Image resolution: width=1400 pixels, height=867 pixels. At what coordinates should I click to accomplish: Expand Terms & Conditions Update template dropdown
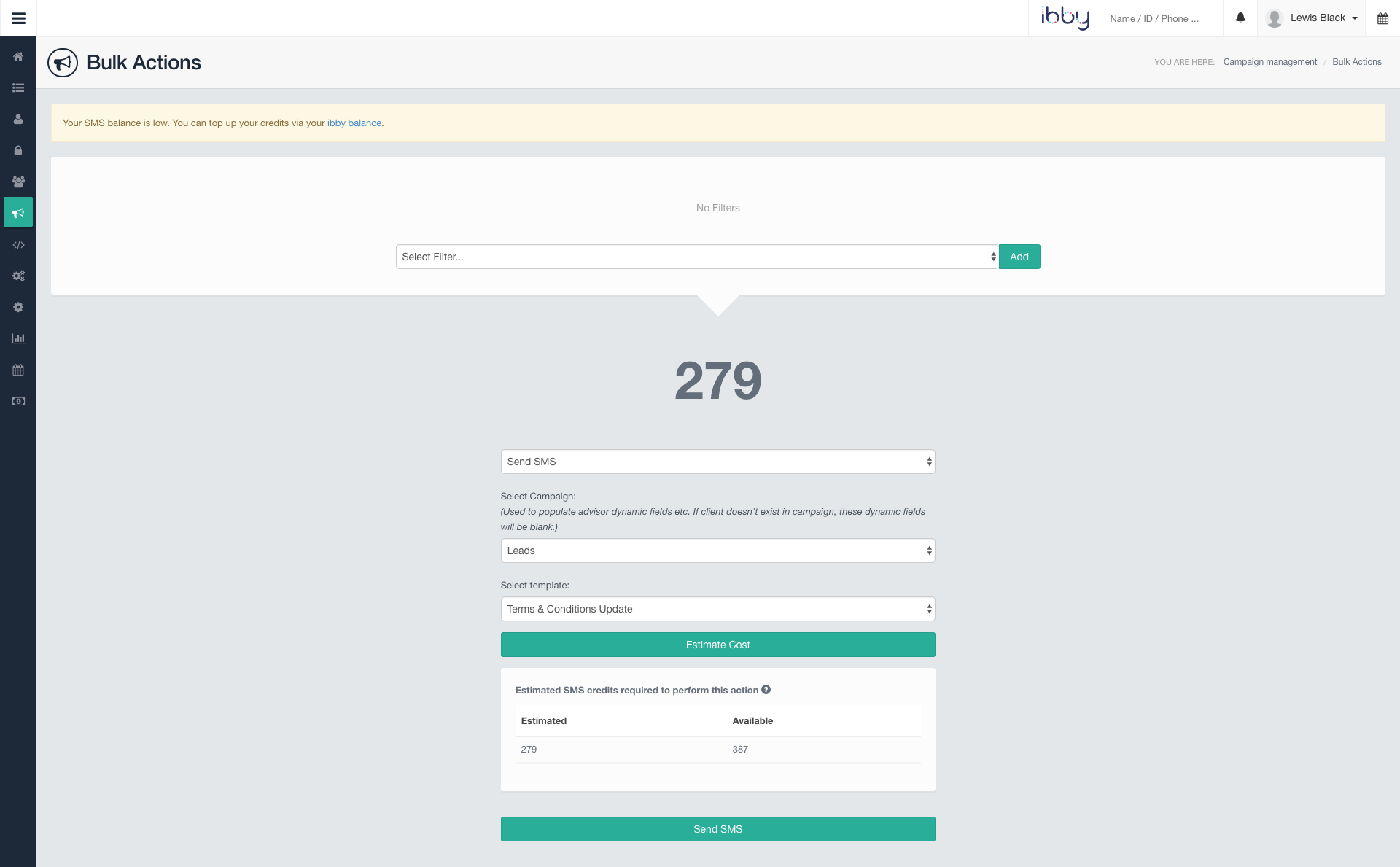pyautogui.click(x=717, y=609)
